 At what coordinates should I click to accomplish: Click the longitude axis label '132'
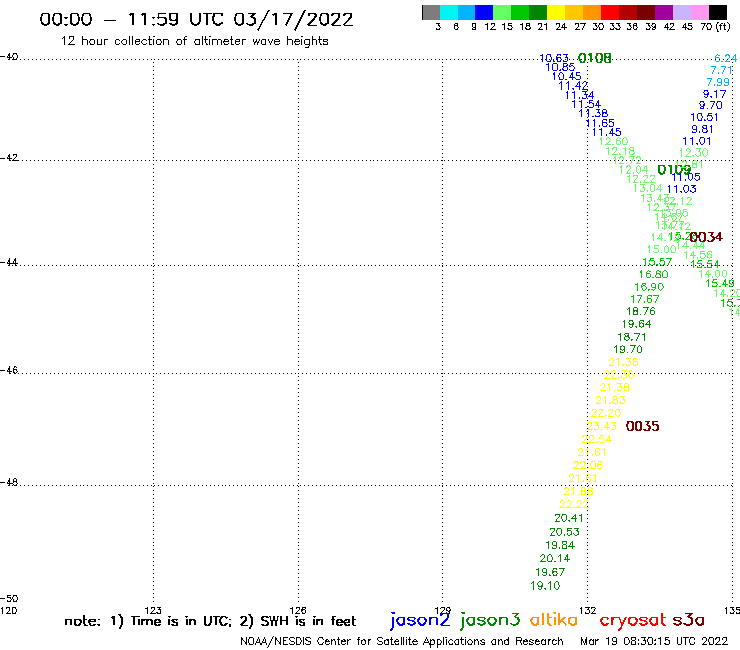tap(588, 610)
